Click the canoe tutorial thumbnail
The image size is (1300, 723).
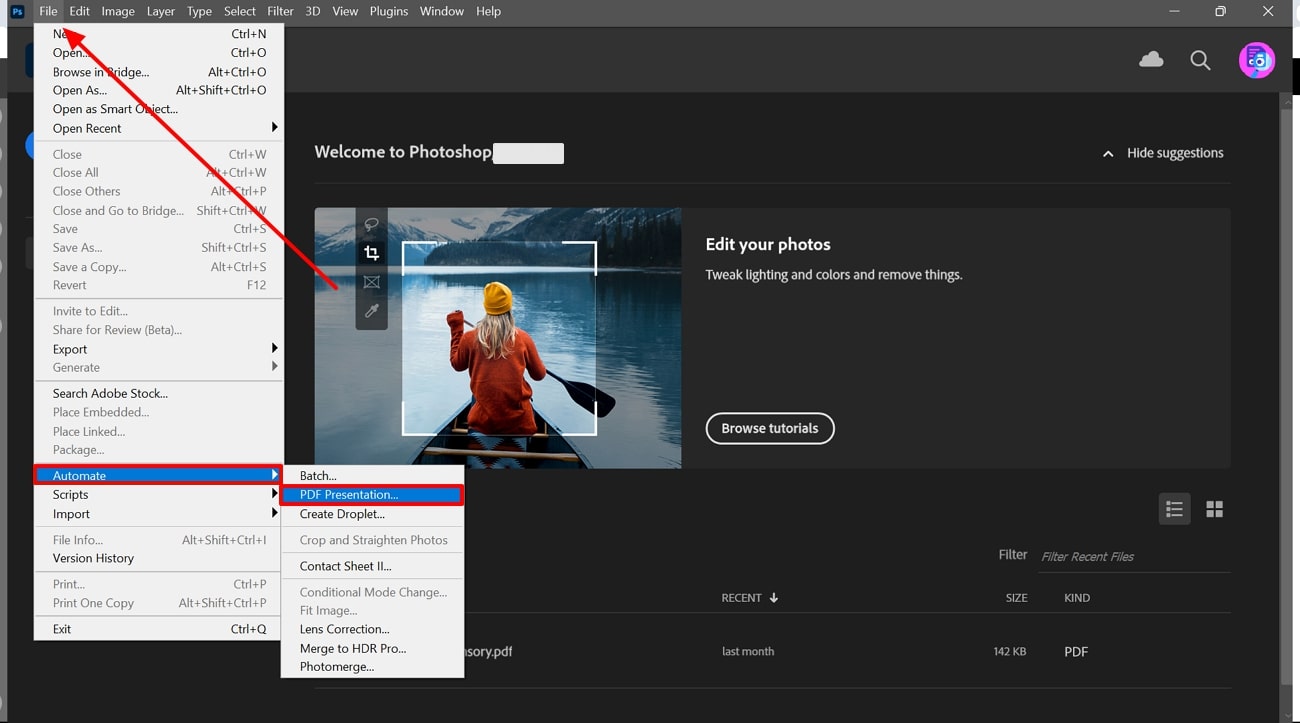click(x=498, y=338)
